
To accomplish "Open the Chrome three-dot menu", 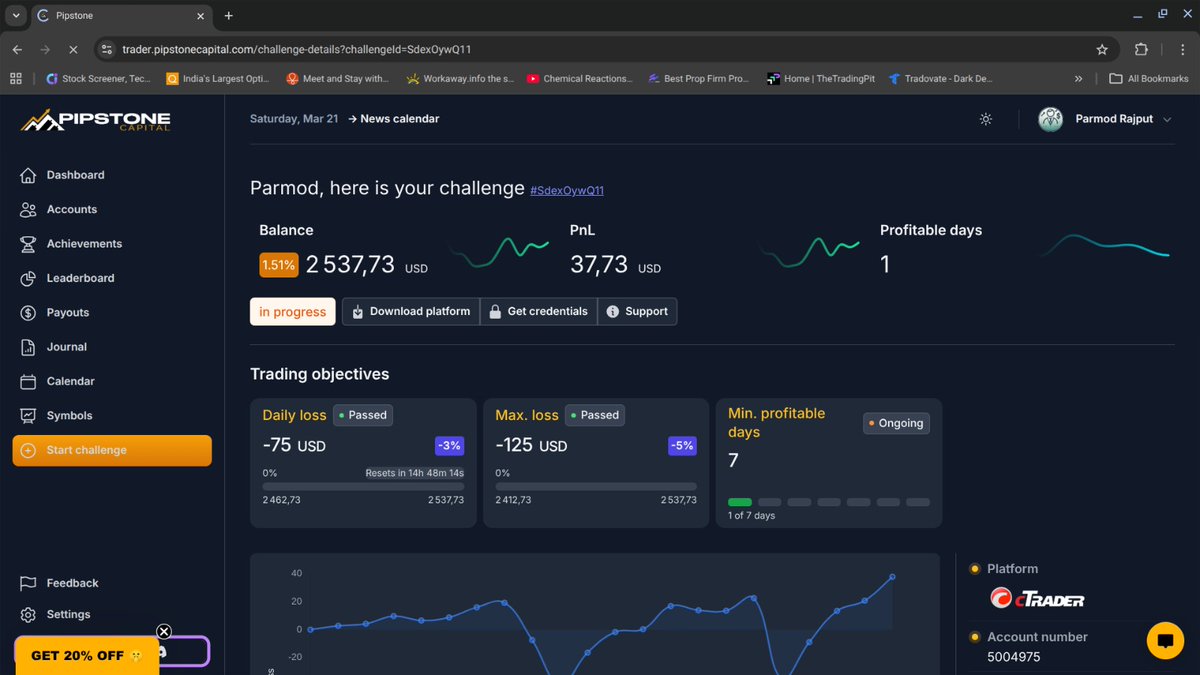I will 1180,49.
